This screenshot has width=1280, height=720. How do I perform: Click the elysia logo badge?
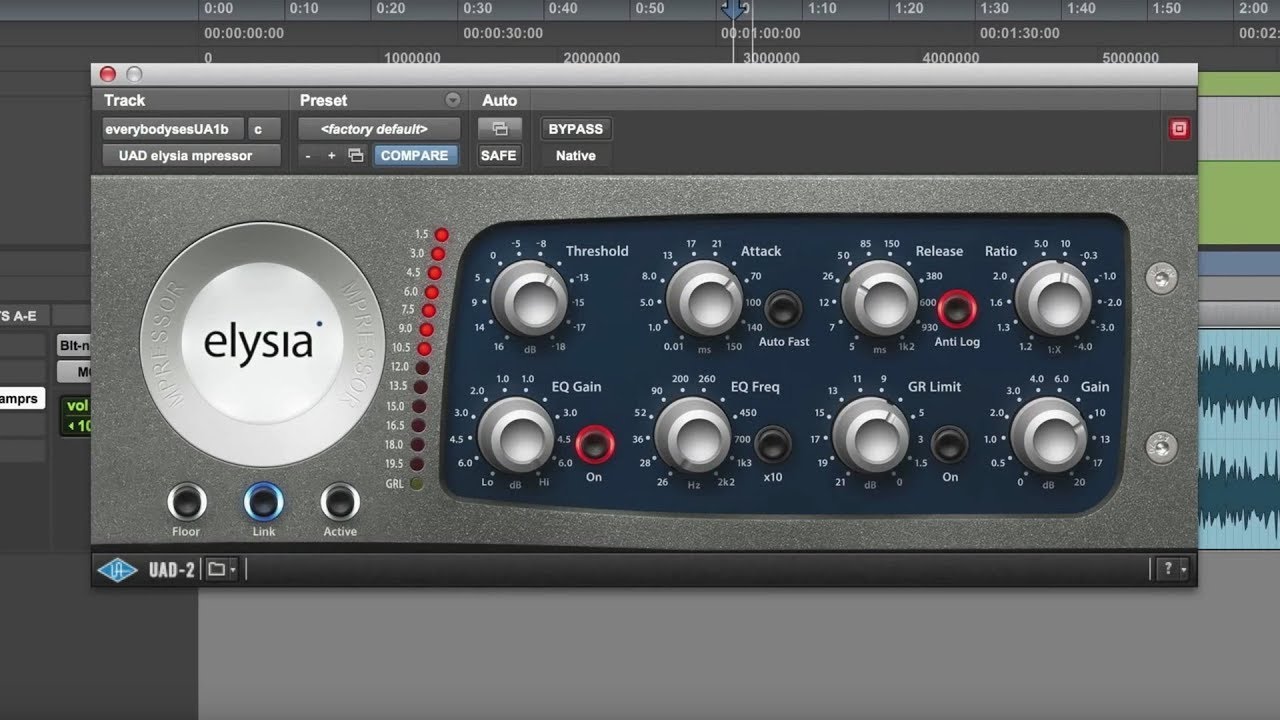pyautogui.click(x=263, y=343)
